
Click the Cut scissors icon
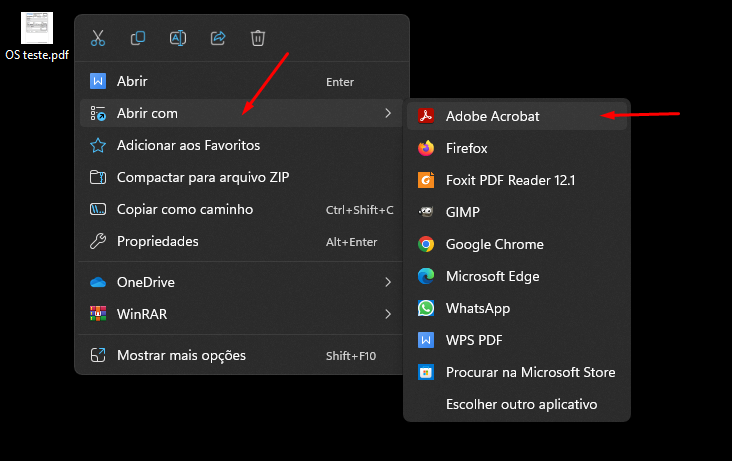click(x=98, y=38)
